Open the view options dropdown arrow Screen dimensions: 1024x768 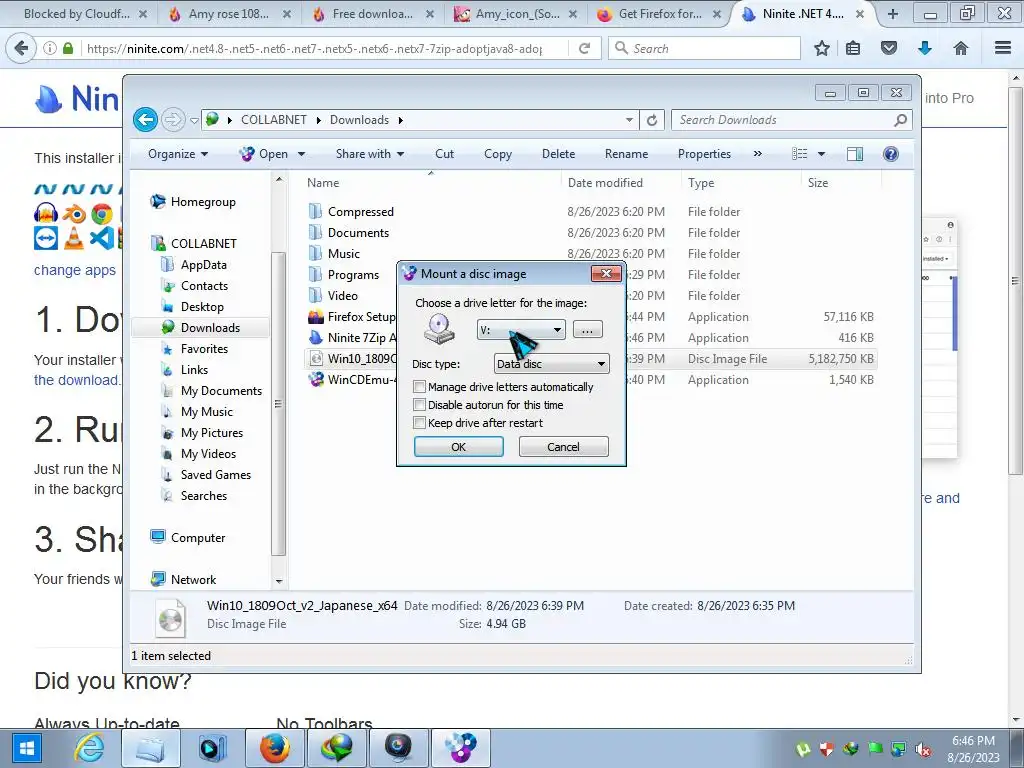click(x=822, y=154)
